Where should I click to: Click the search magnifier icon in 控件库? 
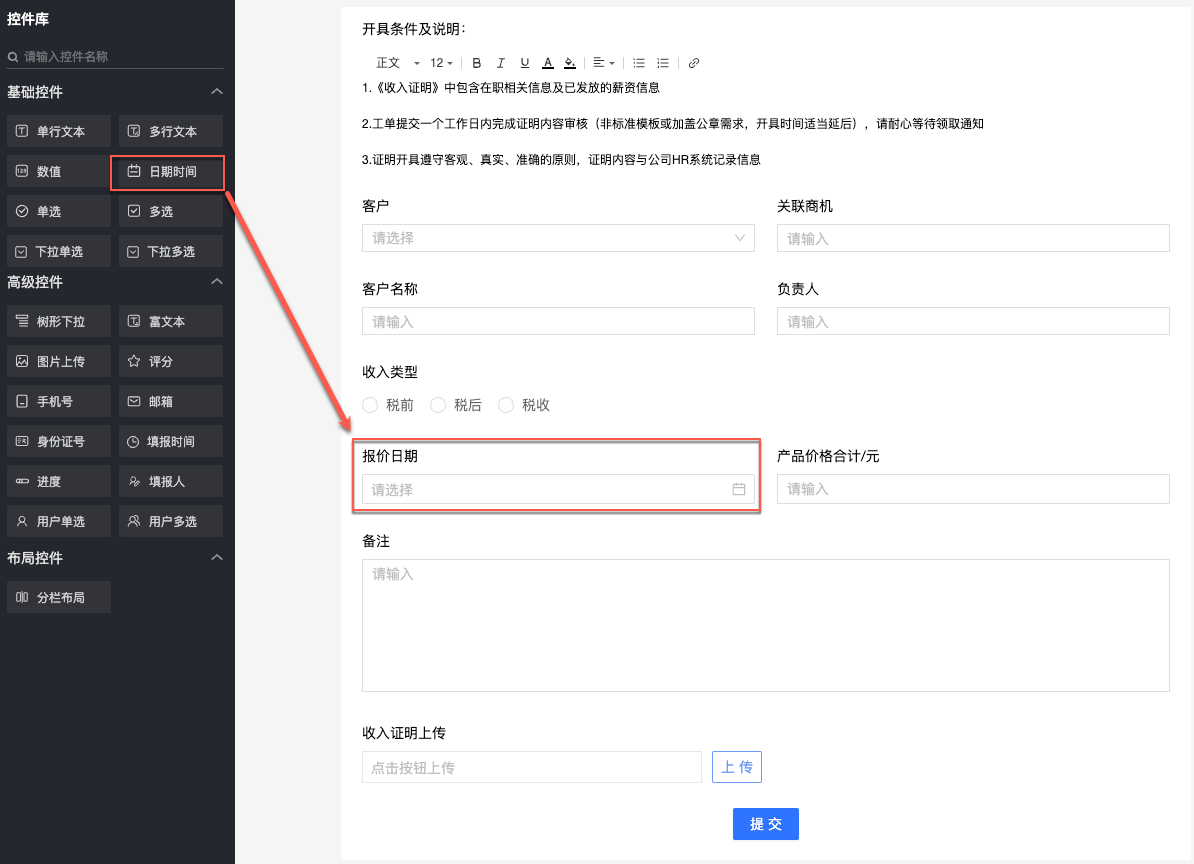point(13,57)
